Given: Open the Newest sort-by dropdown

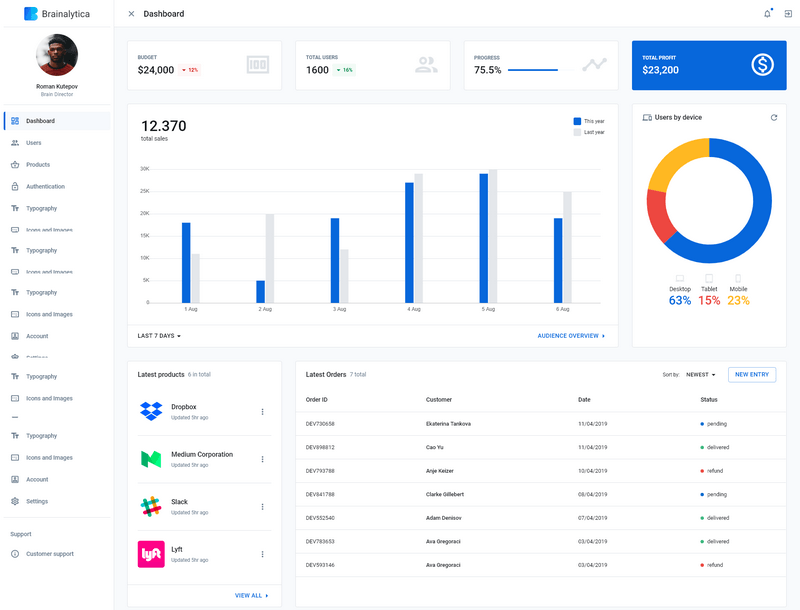Looking at the screenshot, I should 700,375.
